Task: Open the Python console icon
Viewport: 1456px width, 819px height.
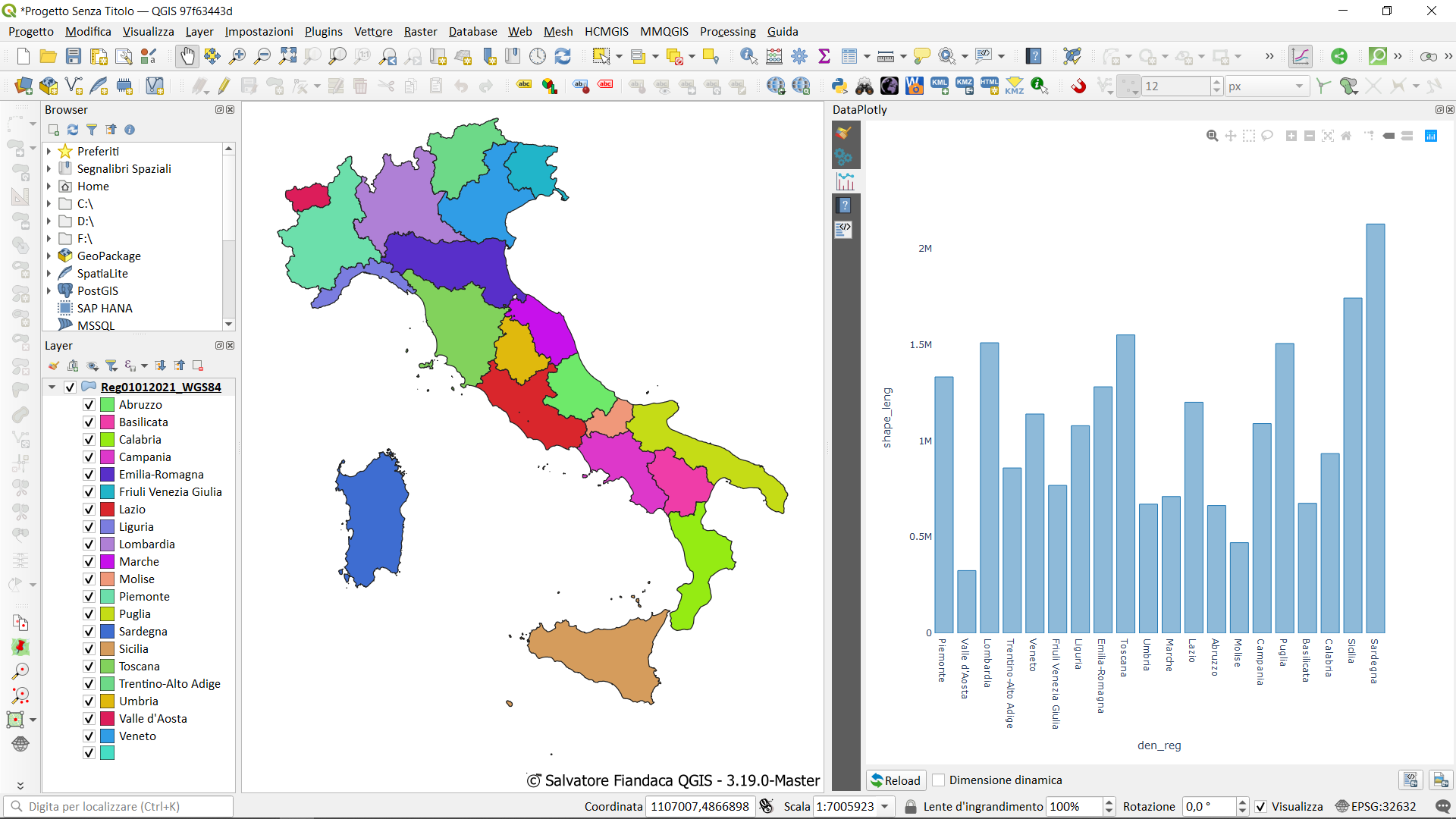Action: 839,86
